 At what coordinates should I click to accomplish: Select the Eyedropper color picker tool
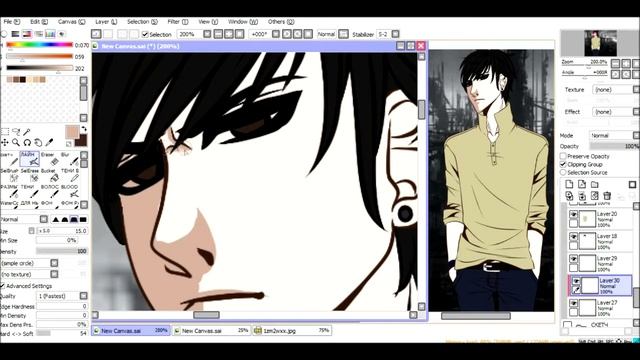49,142
